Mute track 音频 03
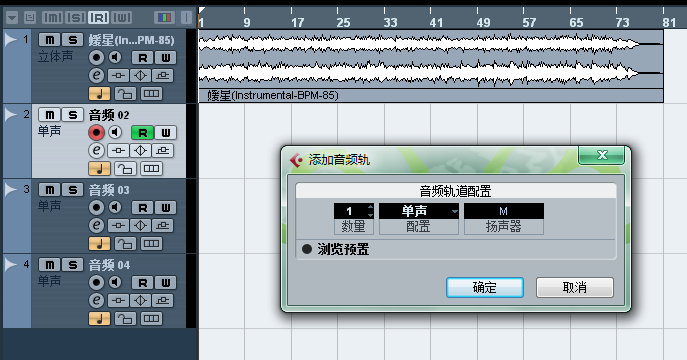 [x=50, y=190]
